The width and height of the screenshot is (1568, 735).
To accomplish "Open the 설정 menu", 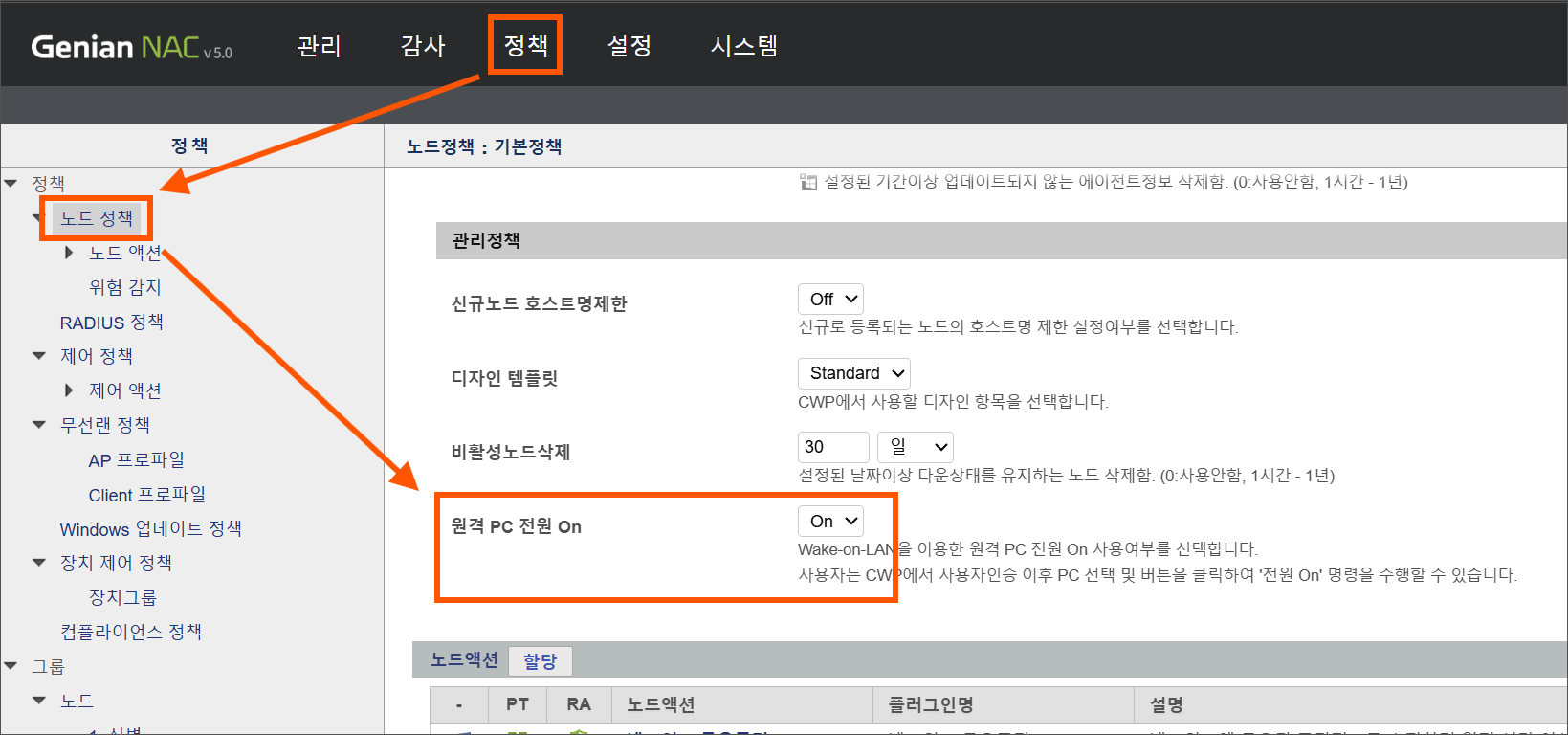I will (x=629, y=46).
